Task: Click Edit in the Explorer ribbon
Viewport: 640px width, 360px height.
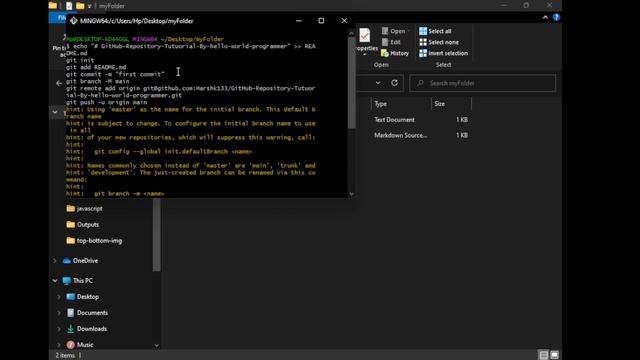Action: pos(391,42)
